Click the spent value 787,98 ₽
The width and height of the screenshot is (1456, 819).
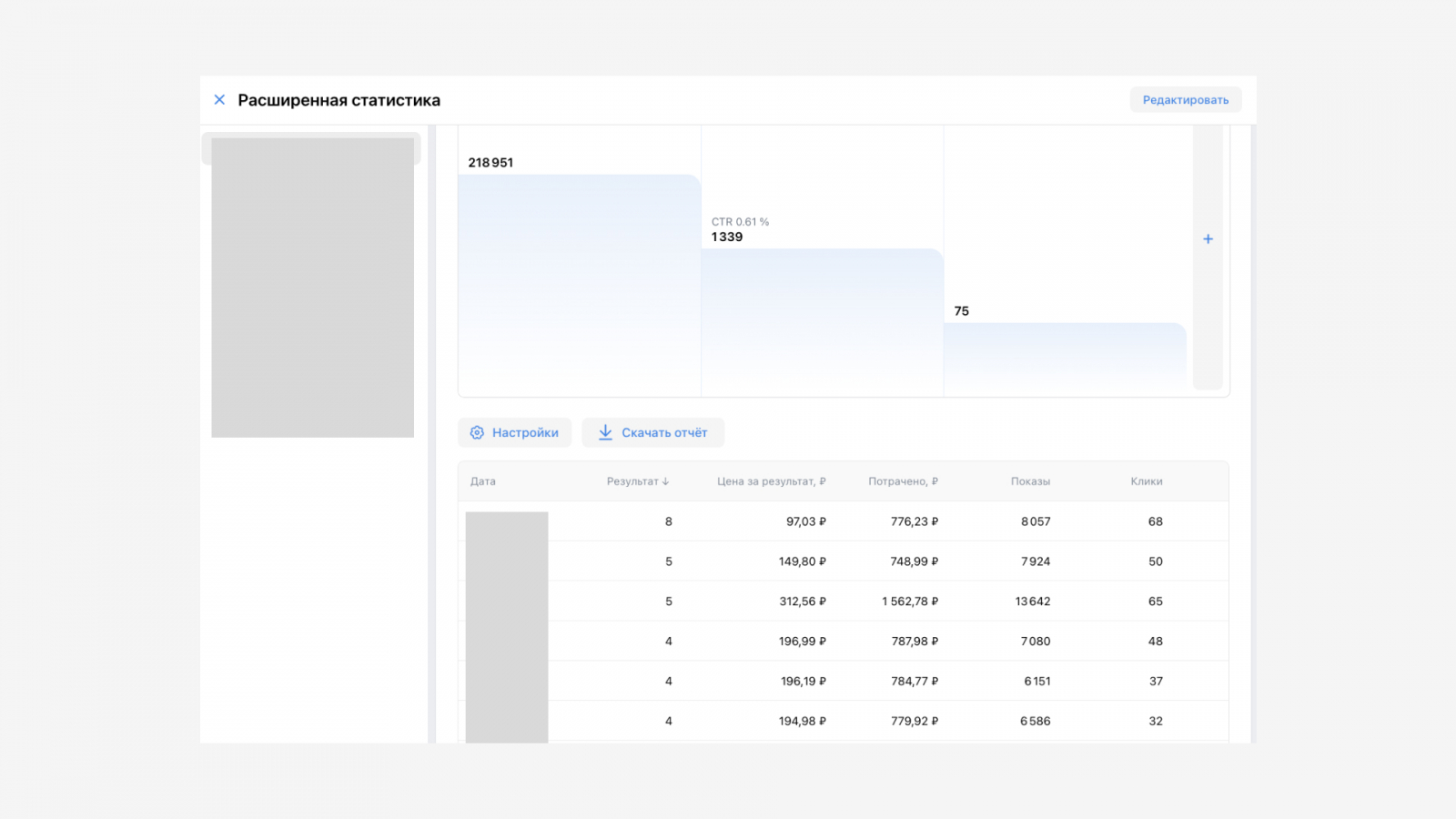point(915,642)
